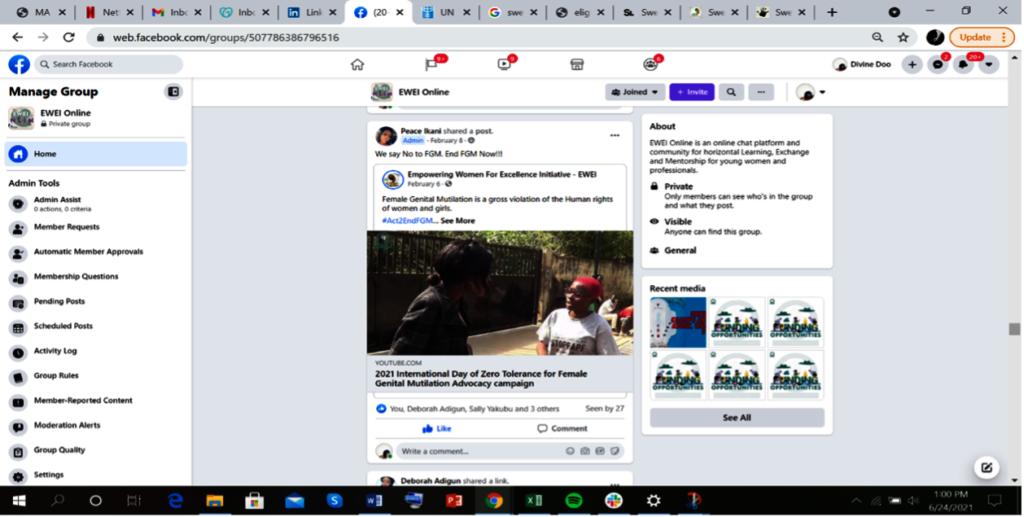The width and height of the screenshot is (1024, 517).
Task: Click the Facebook logo
Action: pyautogui.click(x=19, y=64)
